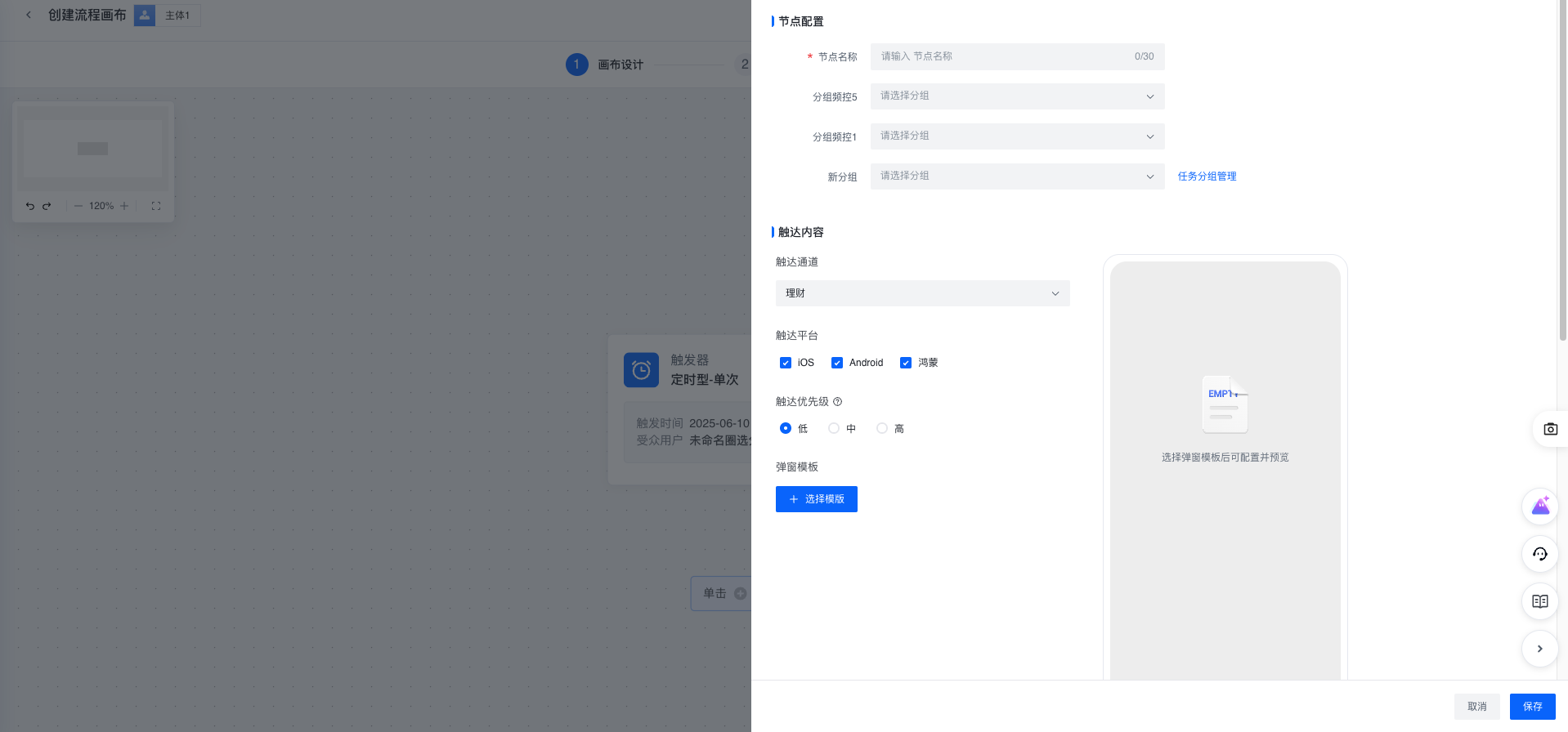Click the panel vertical scrollbar

point(1563,172)
